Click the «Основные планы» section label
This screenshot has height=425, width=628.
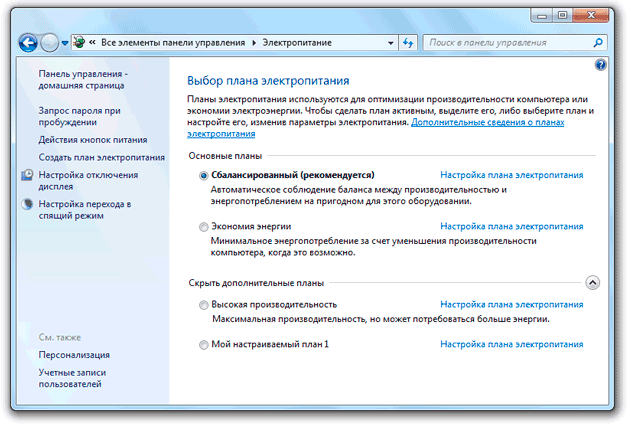pos(225,155)
